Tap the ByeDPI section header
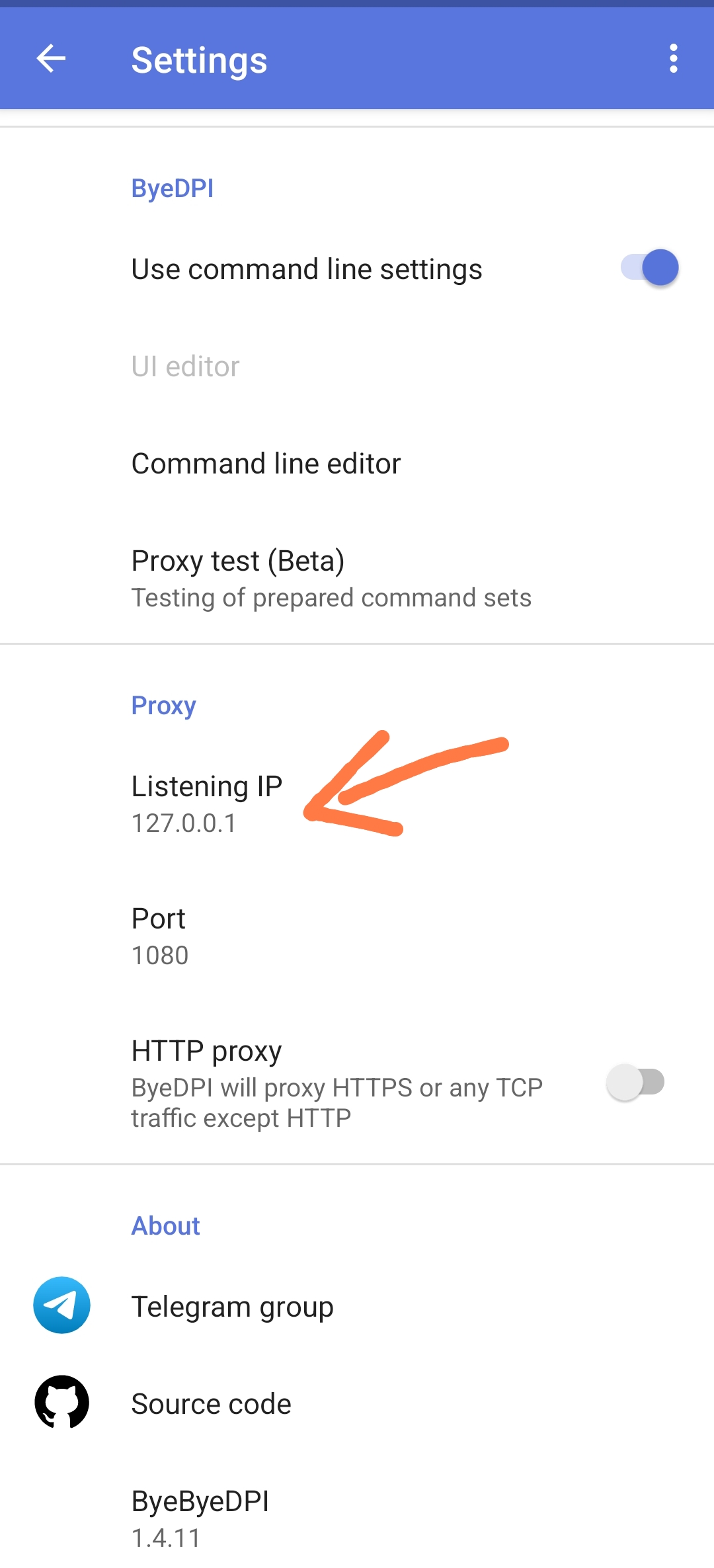Screen dimensions: 714x1568 pyautogui.click(x=172, y=188)
